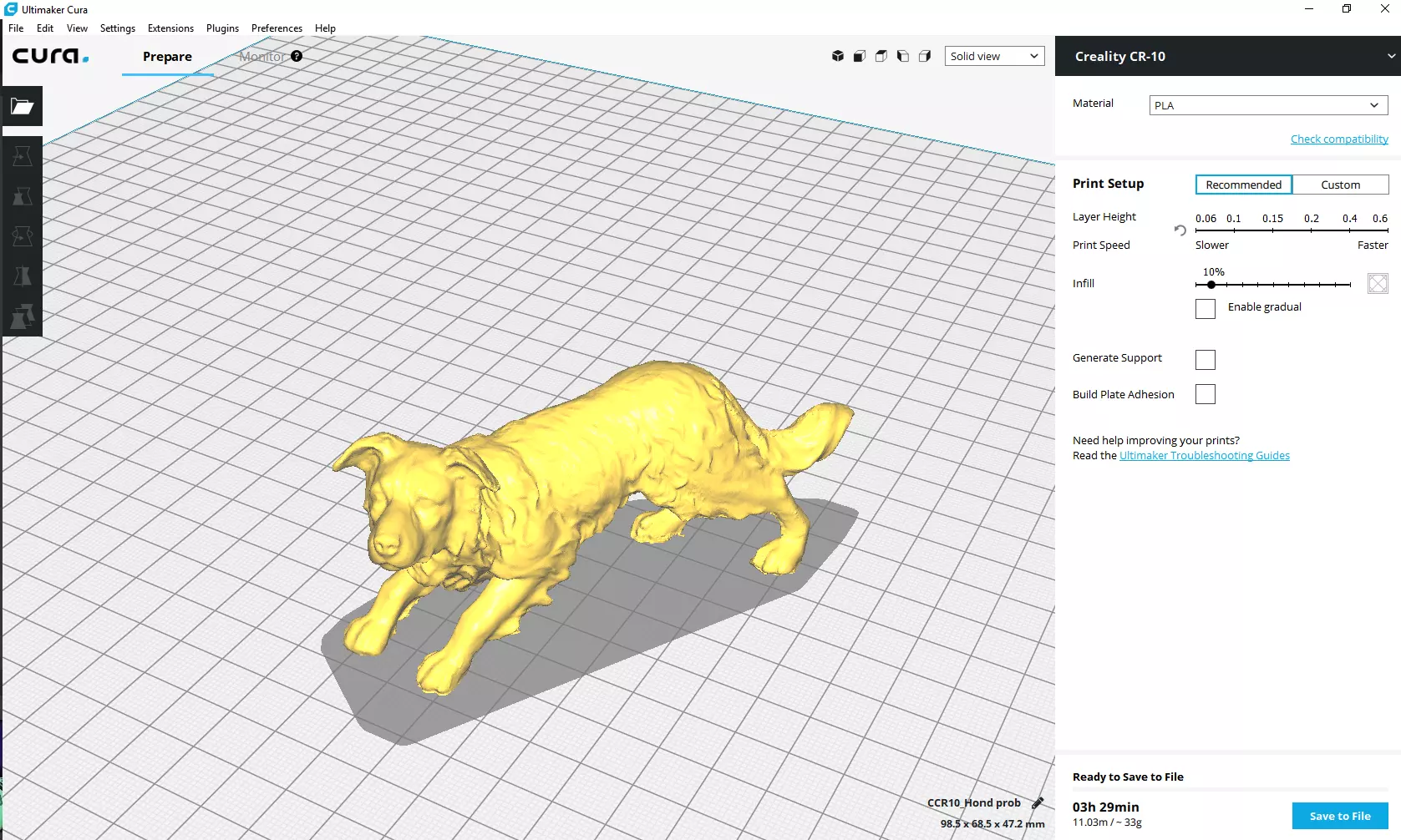Click the 98.5 x 68.5 x 47.2 mm dimensions text
This screenshot has width=1401, height=840.
[x=992, y=823]
